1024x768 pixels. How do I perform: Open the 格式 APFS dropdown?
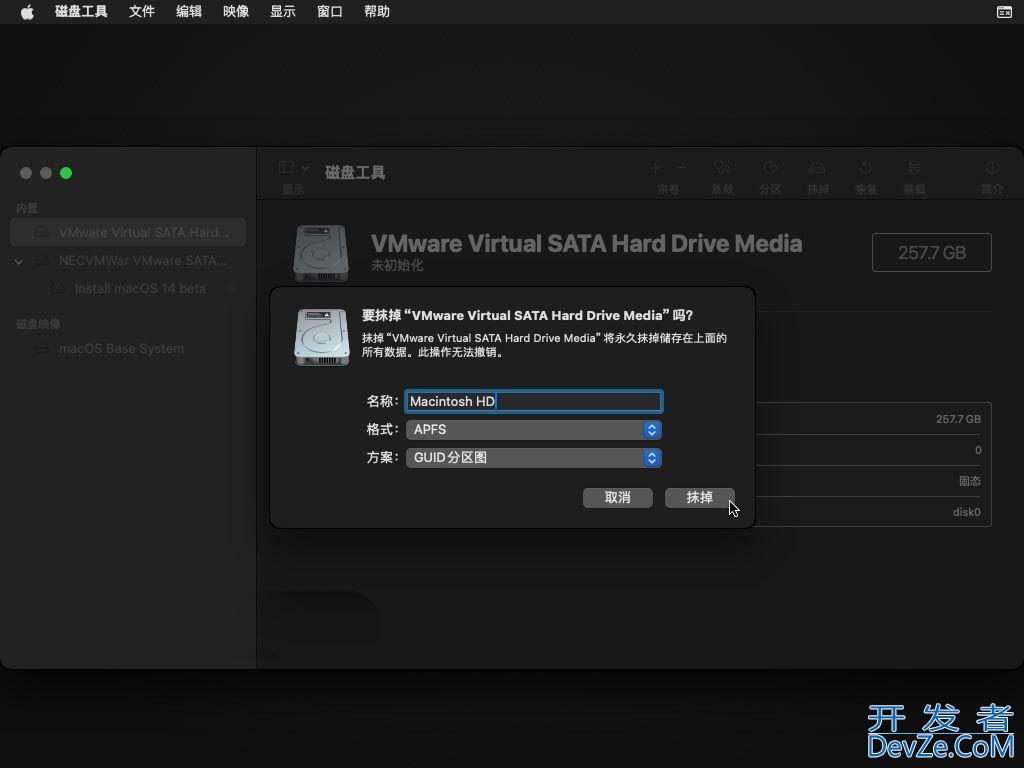pos(534,430)
